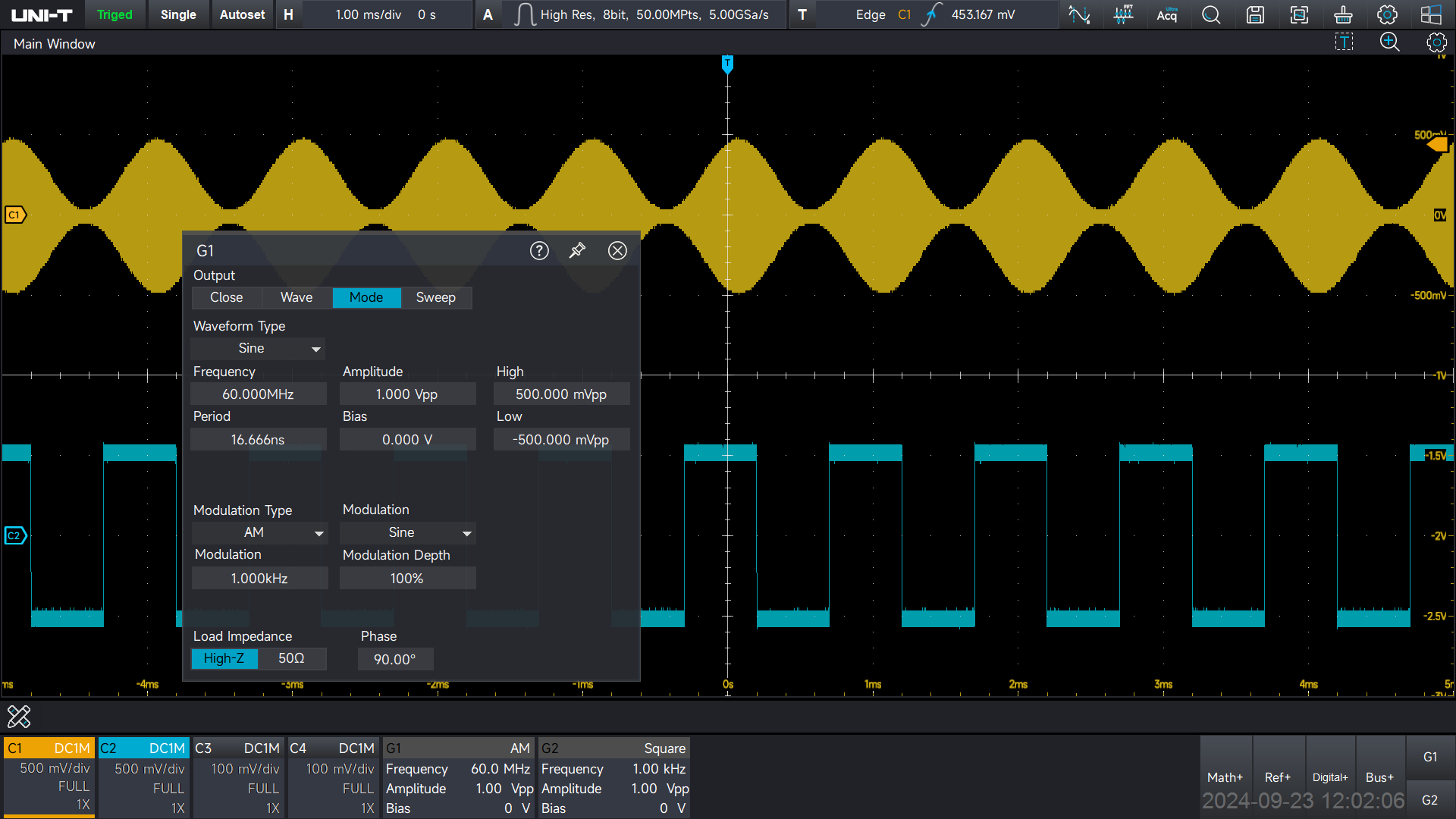The height and width of the screenshot is (819, 1456).
Task: Click the Close button in G1 Output panel
Action: pos(225,297)
